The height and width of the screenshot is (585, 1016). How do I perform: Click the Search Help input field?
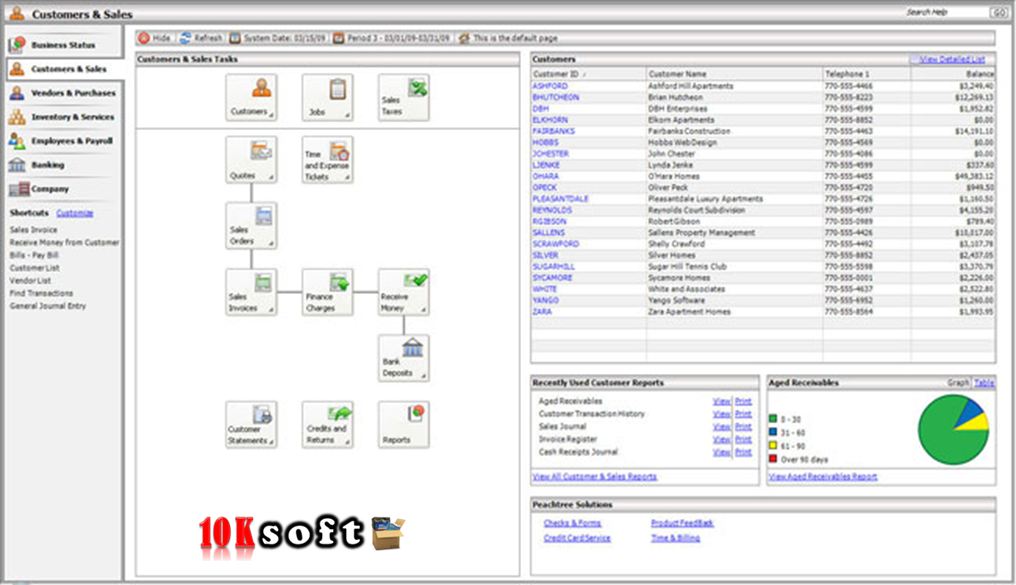coord(945,12)
